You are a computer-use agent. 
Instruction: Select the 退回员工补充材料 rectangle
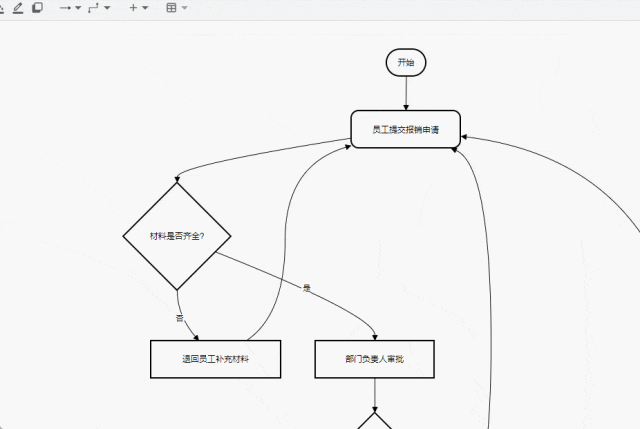216,359
